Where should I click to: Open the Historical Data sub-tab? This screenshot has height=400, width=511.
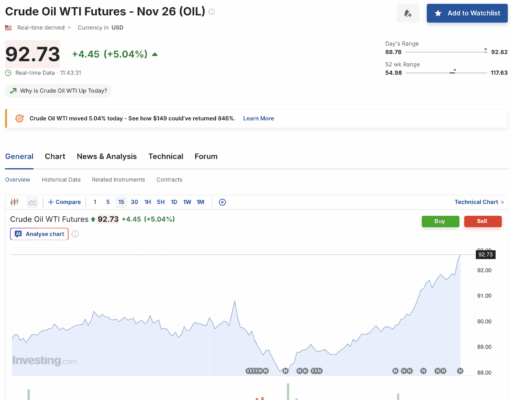click(61, 180)
